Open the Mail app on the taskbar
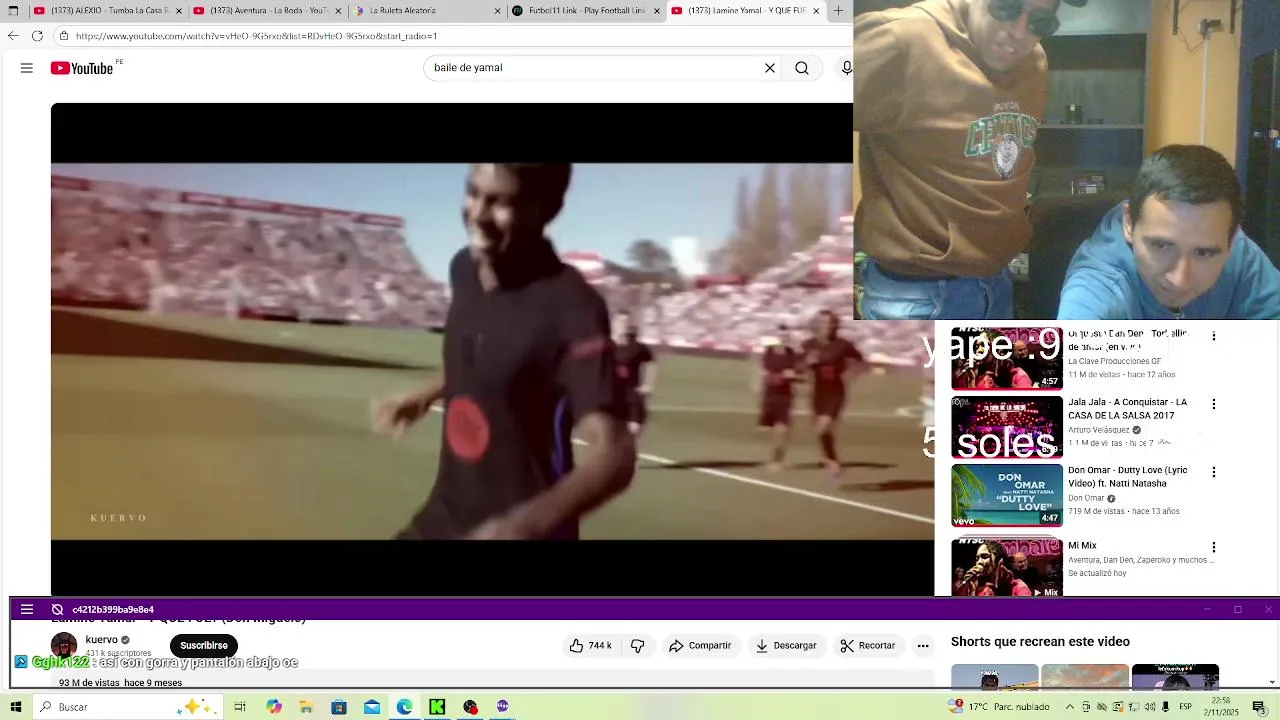Viewport: 1280px width, 720px height. [x=372, y=707]
